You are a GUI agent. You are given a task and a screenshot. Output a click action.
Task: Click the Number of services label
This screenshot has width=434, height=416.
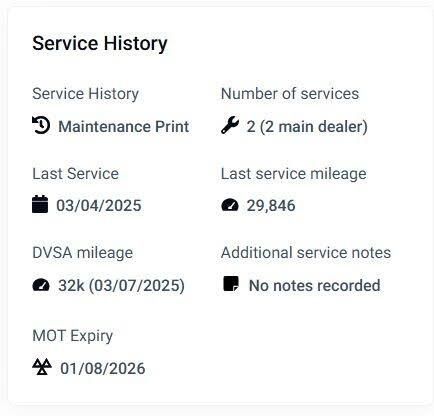(x=290, y=94)
